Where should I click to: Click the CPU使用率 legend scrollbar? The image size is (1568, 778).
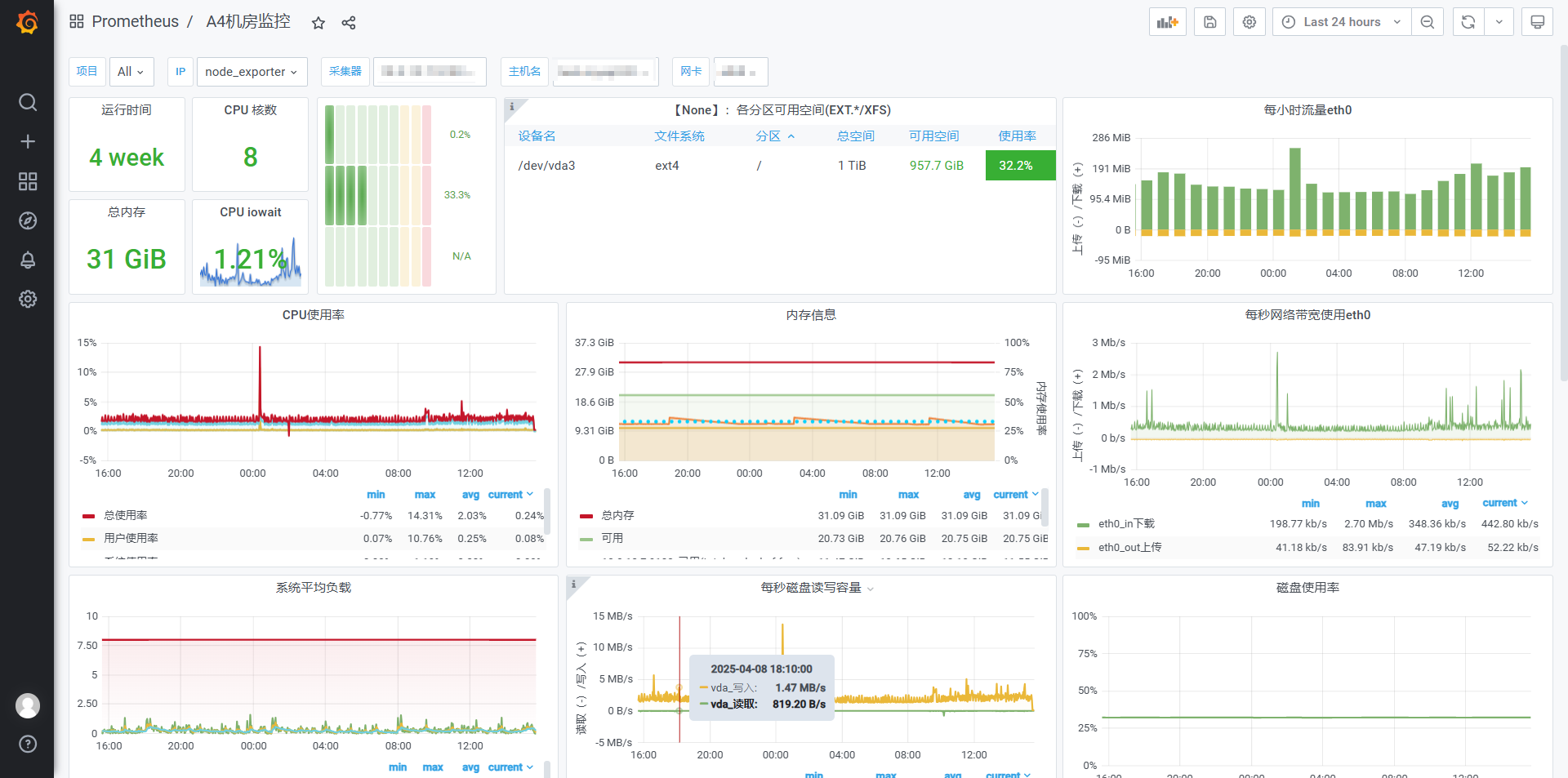(547, 510)
